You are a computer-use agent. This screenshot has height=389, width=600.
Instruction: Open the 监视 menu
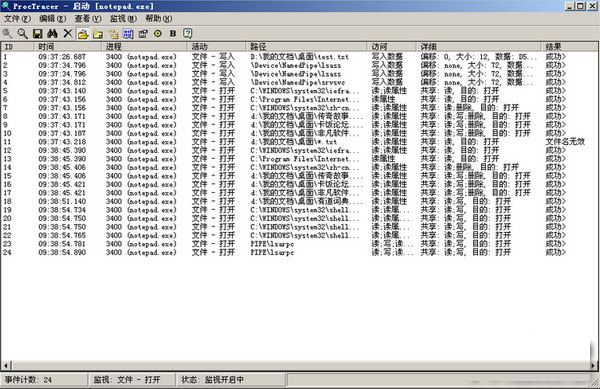click(x=123, y=18)
